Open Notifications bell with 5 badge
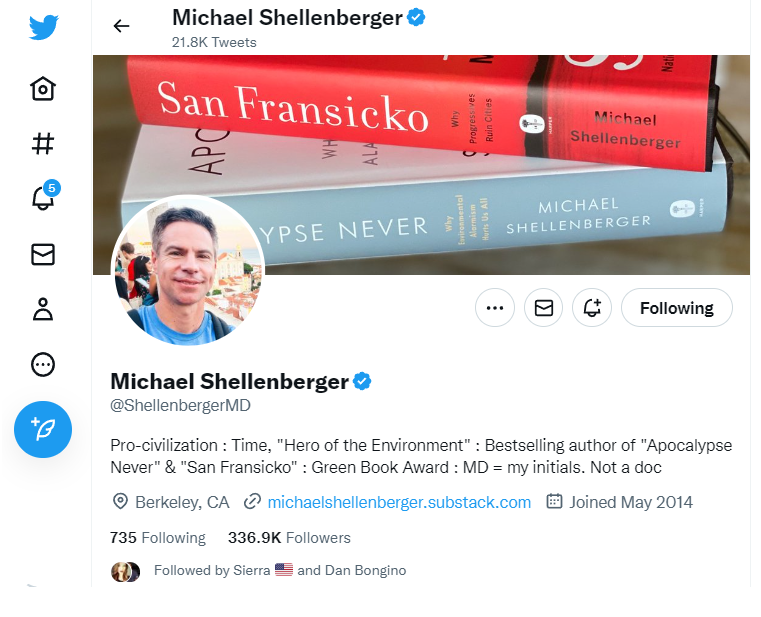 pos(44,196)
